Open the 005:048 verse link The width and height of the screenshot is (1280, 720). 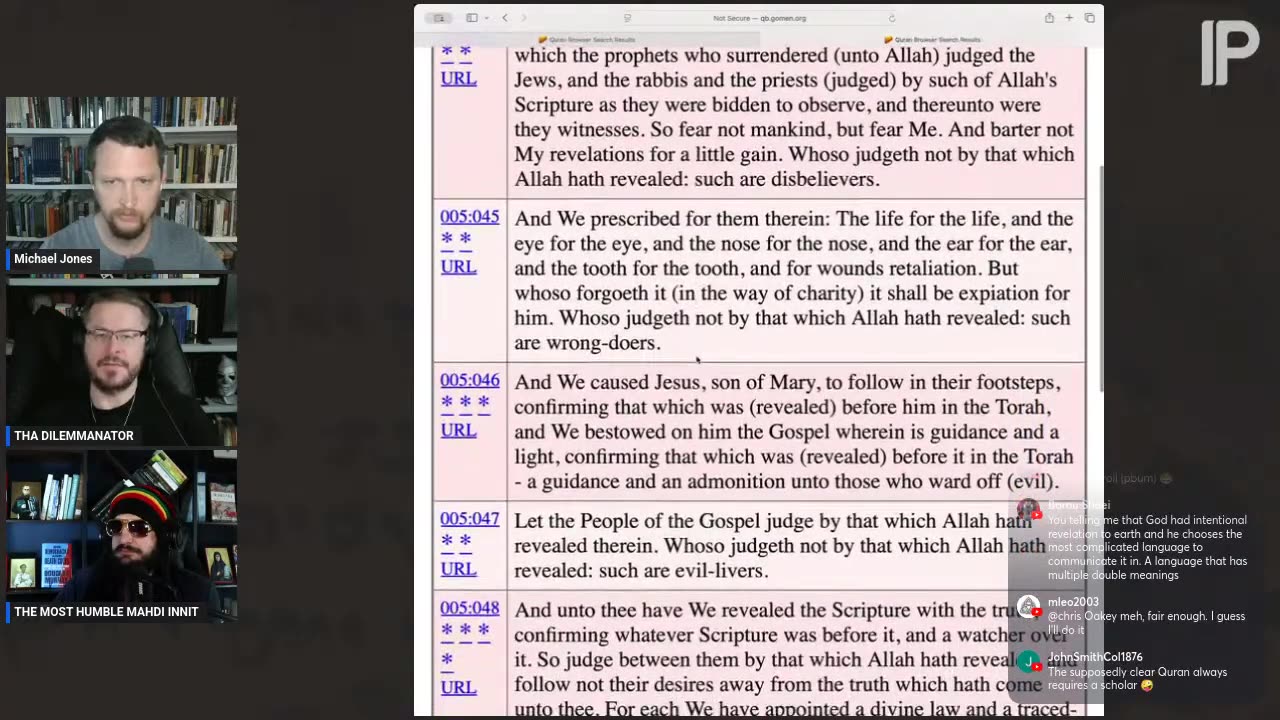(470, 608)
